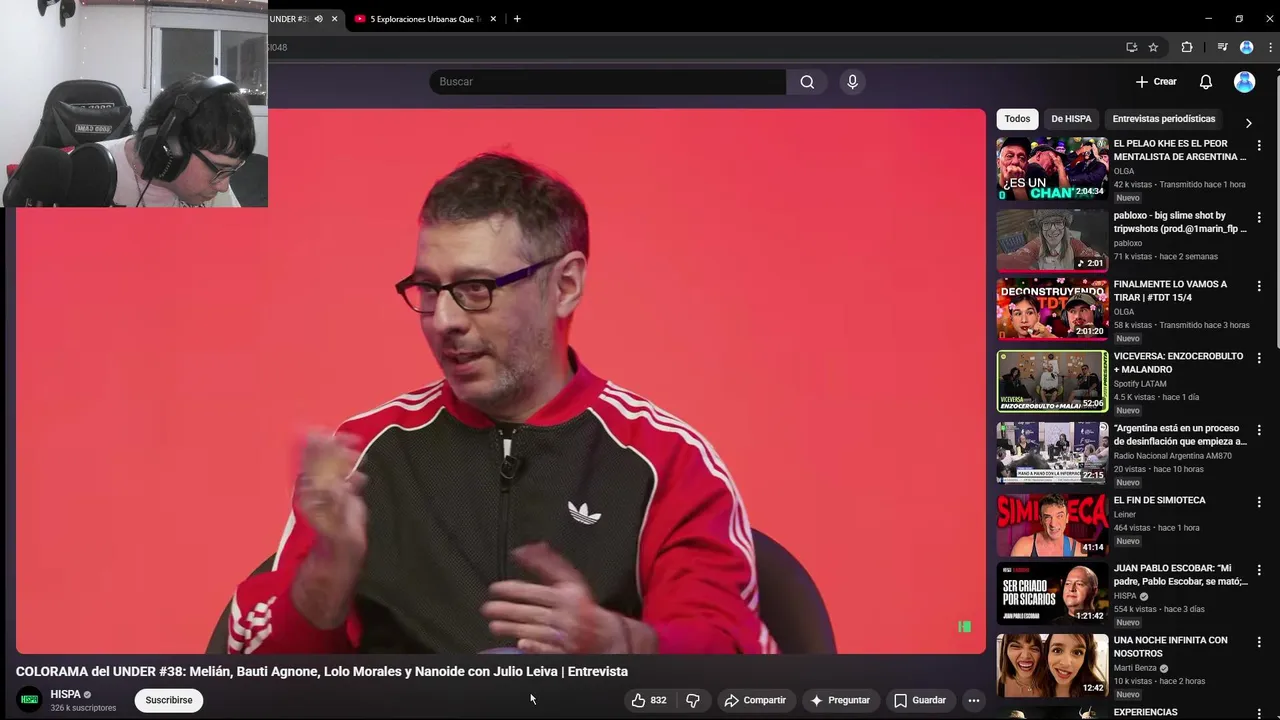Open options for pabloxo big slime video
The height and width of the screenshot is (720, 1280).
[x=1259, y=218]
